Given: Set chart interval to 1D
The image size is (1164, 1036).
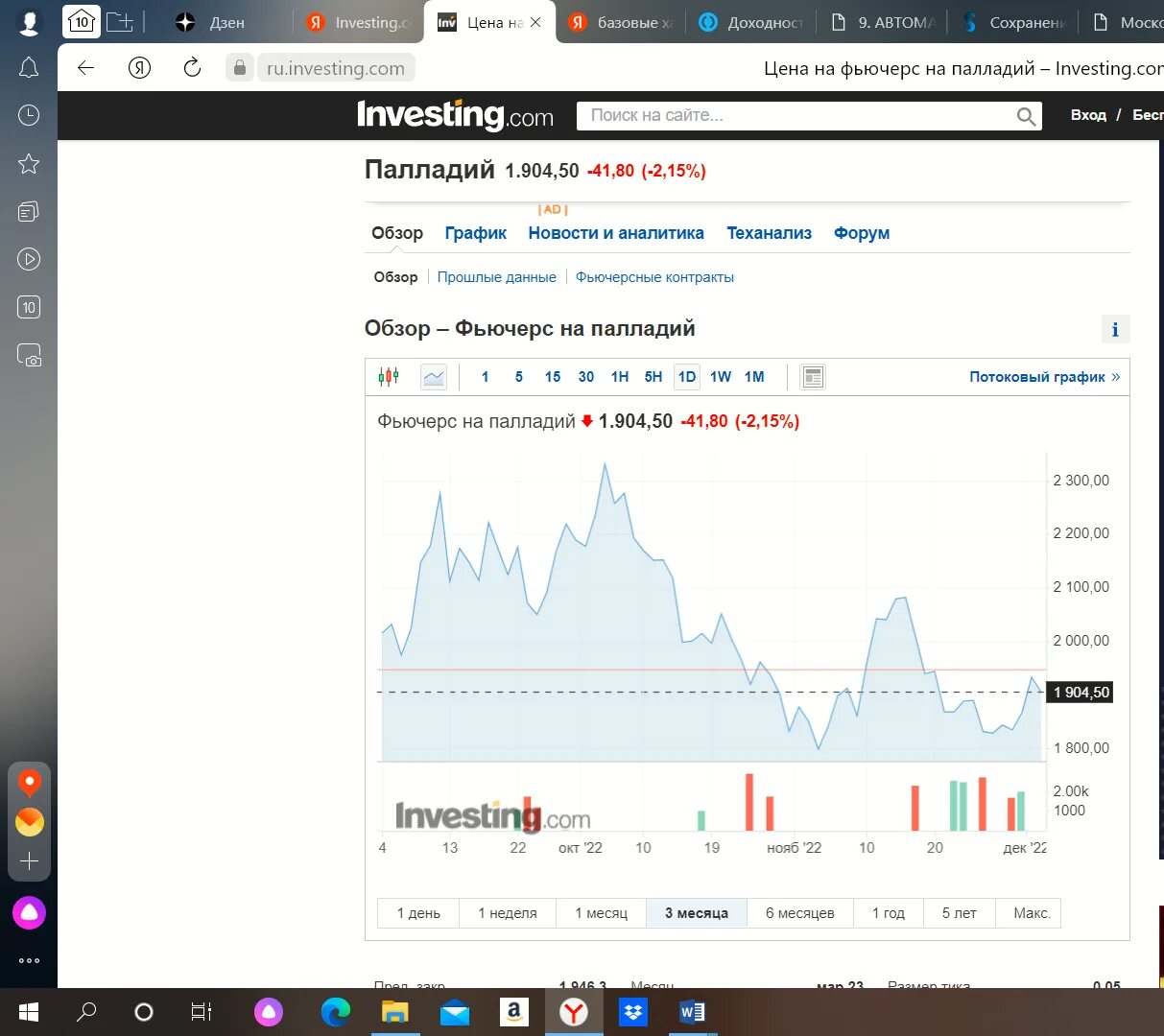Looking at the screenshot, I should (687, 377).
